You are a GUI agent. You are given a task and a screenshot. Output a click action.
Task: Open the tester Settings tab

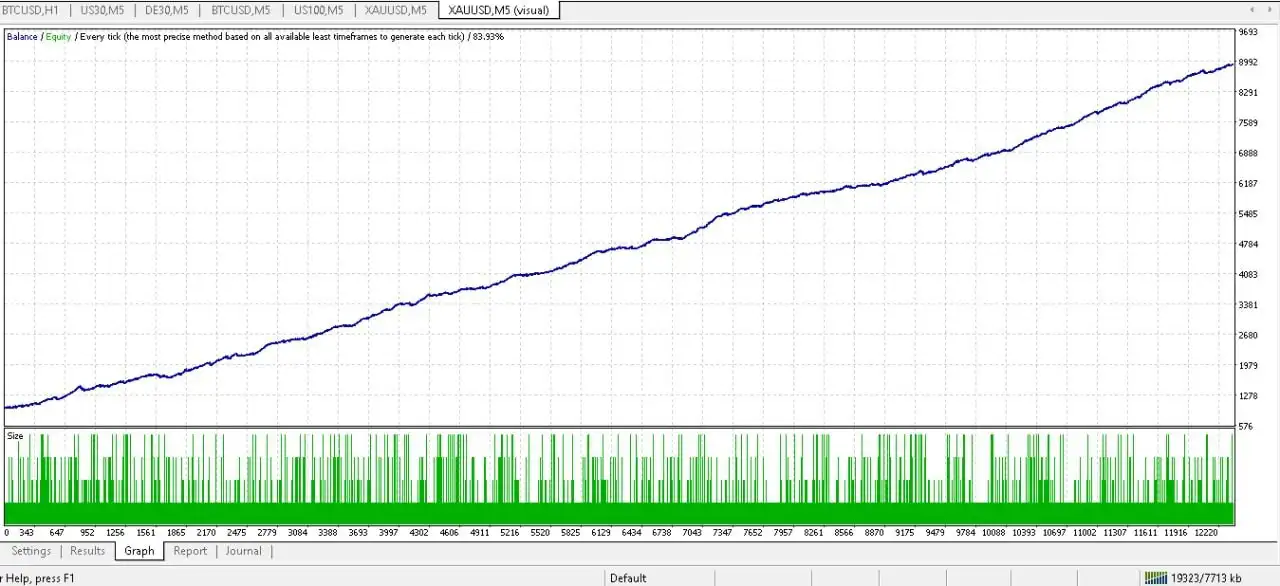[31, 551]
